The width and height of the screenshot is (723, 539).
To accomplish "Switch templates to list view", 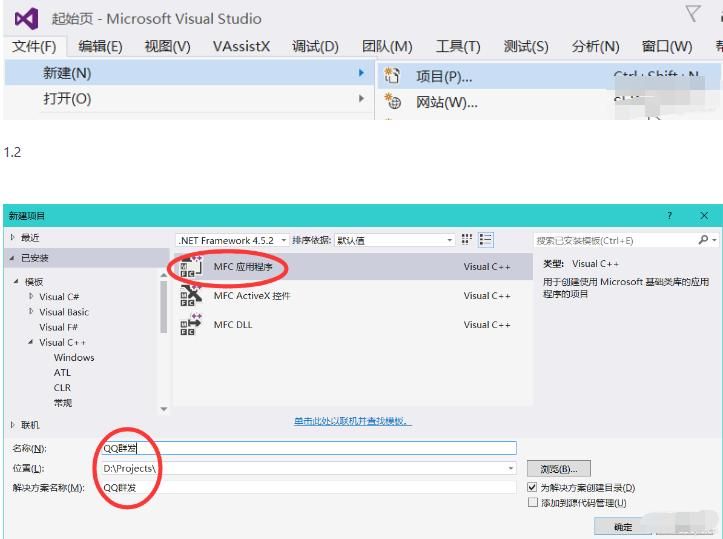I will [x=486, y=239].
